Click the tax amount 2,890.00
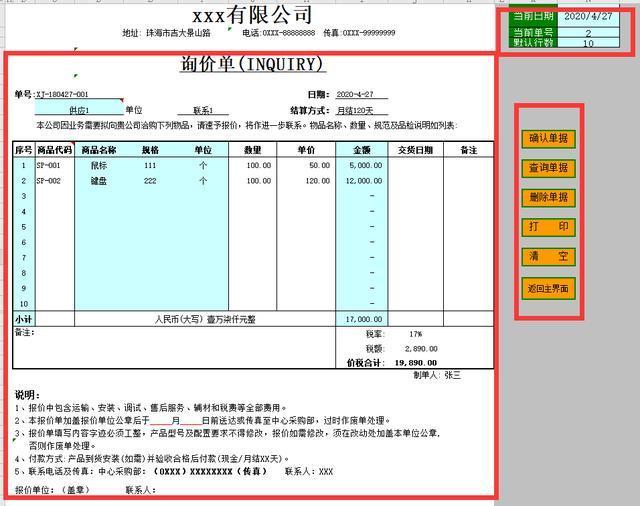This screenshot has width=640, height=506. (x=421, y=349)
